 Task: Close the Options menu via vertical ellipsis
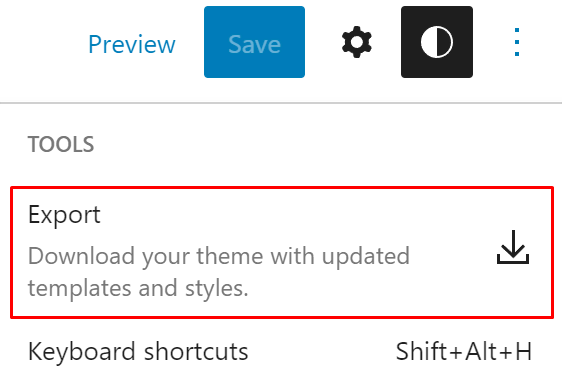pyautogui.click(x=516, y=42)
